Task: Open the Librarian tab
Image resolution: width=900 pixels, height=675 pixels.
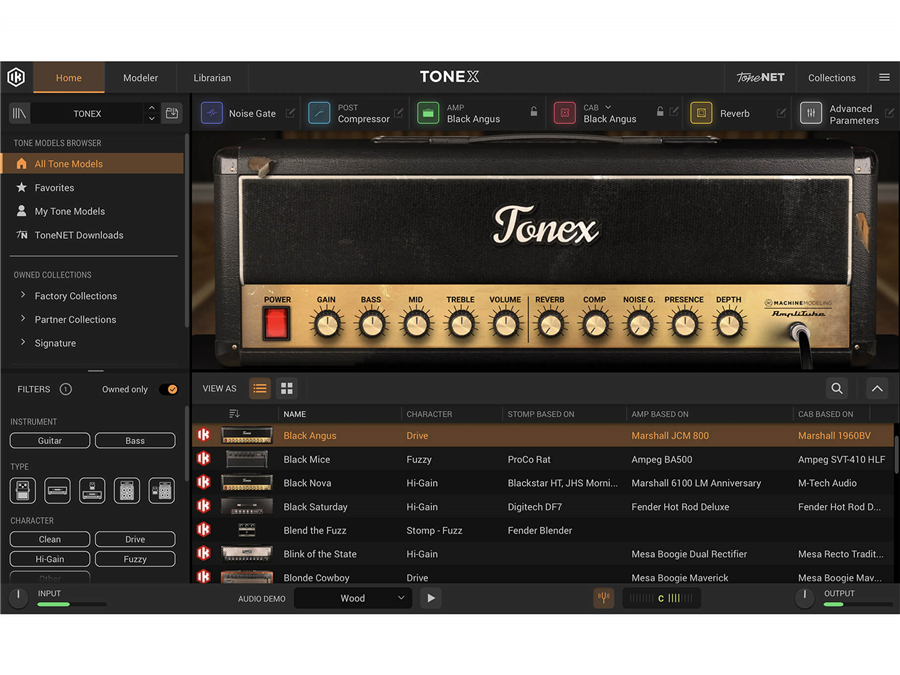Action: pos(212,78)
